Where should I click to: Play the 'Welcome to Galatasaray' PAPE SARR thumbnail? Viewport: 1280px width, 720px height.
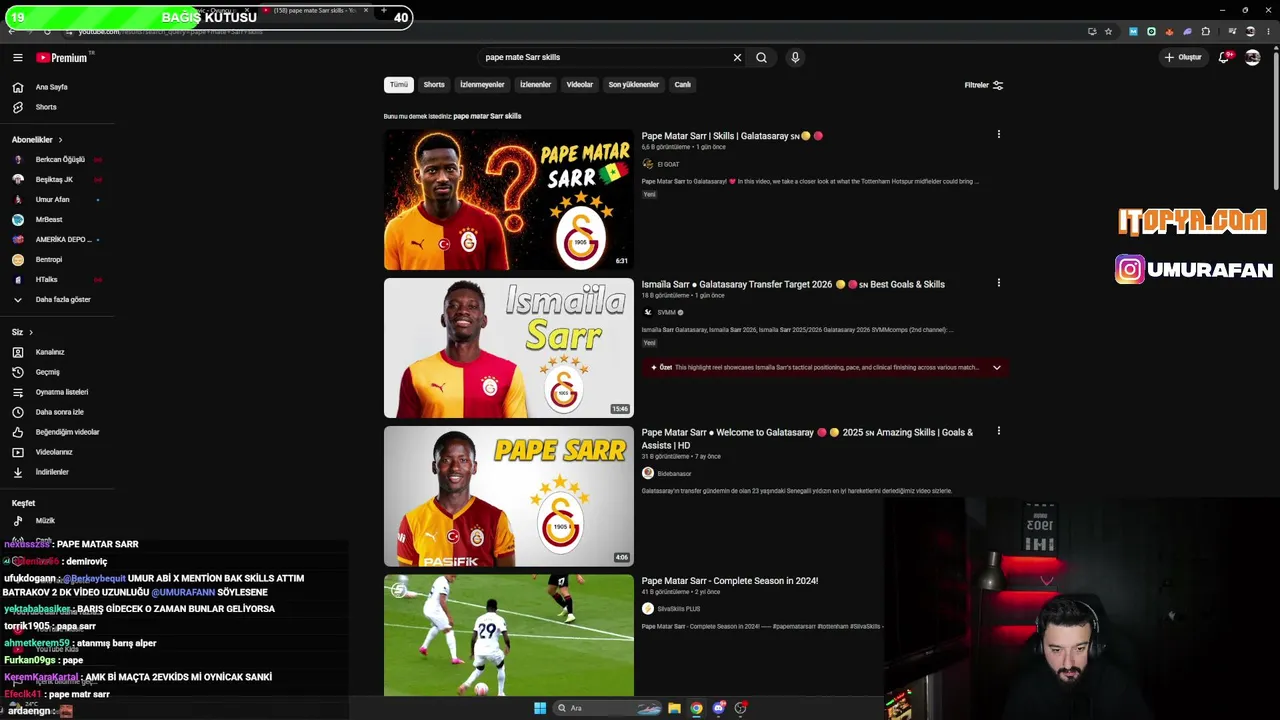point(509,496)
